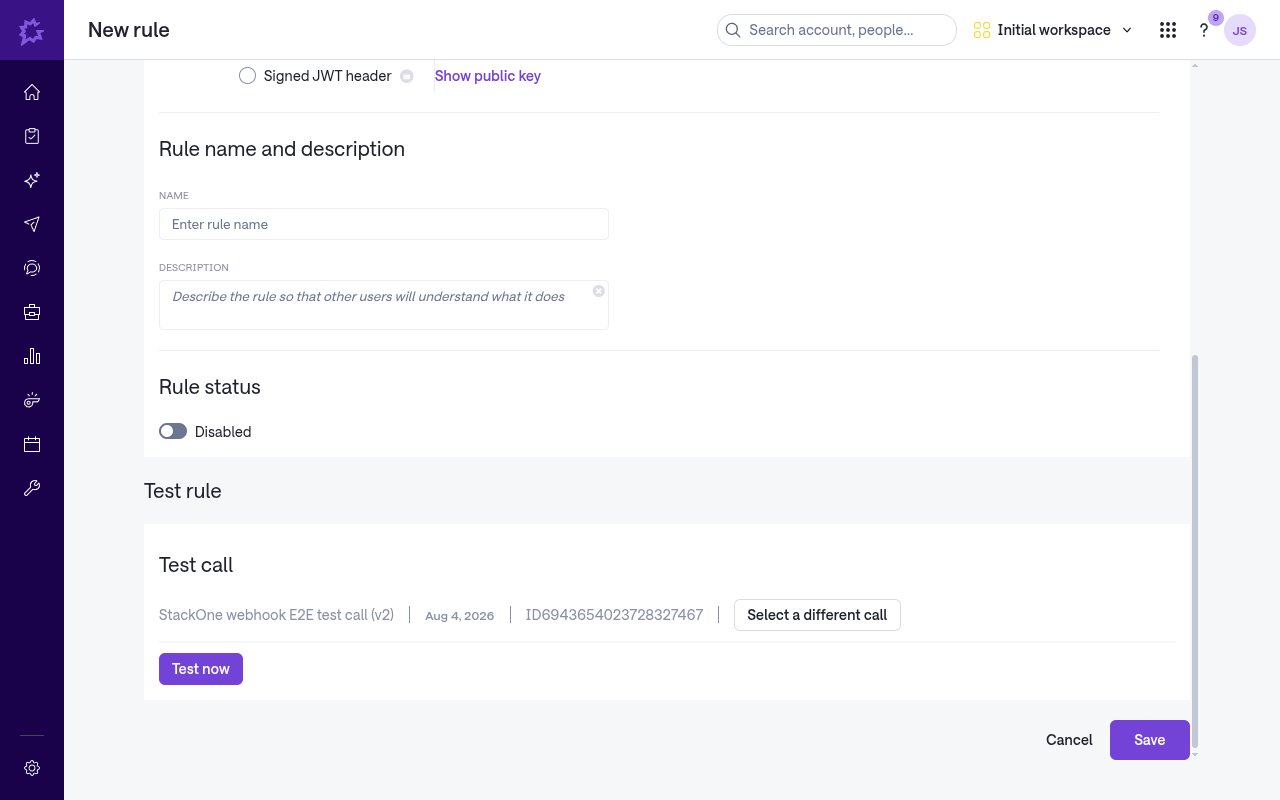Open the paper plane send icon

click(x=32, y=224)
